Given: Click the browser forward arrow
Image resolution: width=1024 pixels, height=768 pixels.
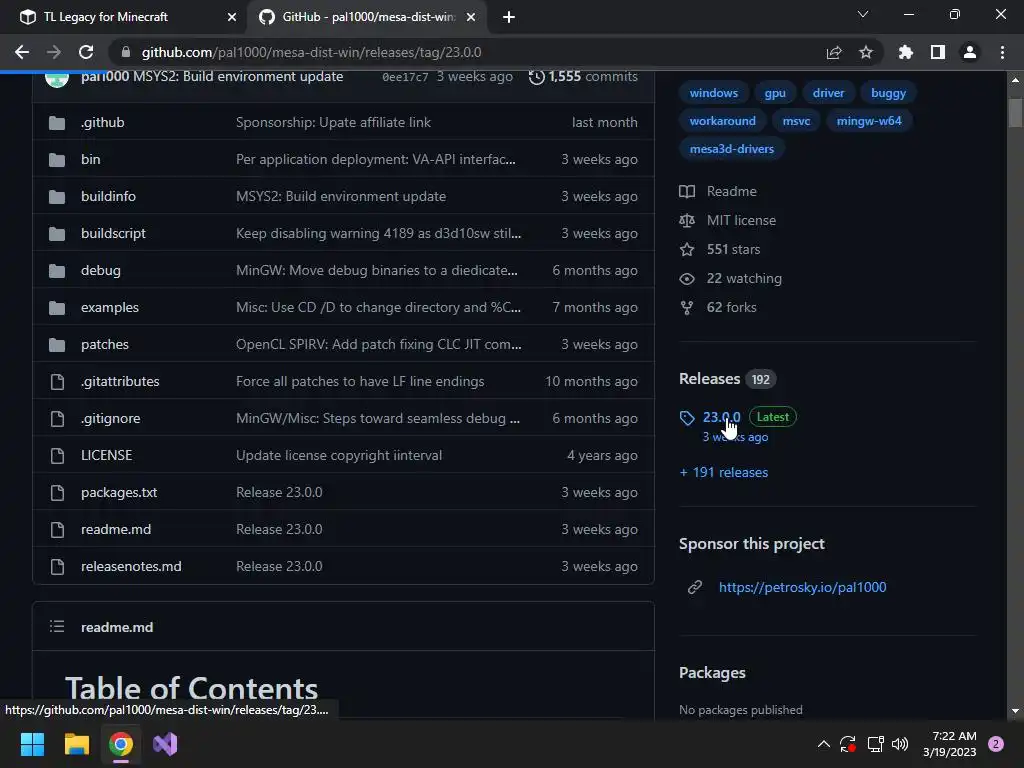Looking at the screenshot, I should [54, 52].
